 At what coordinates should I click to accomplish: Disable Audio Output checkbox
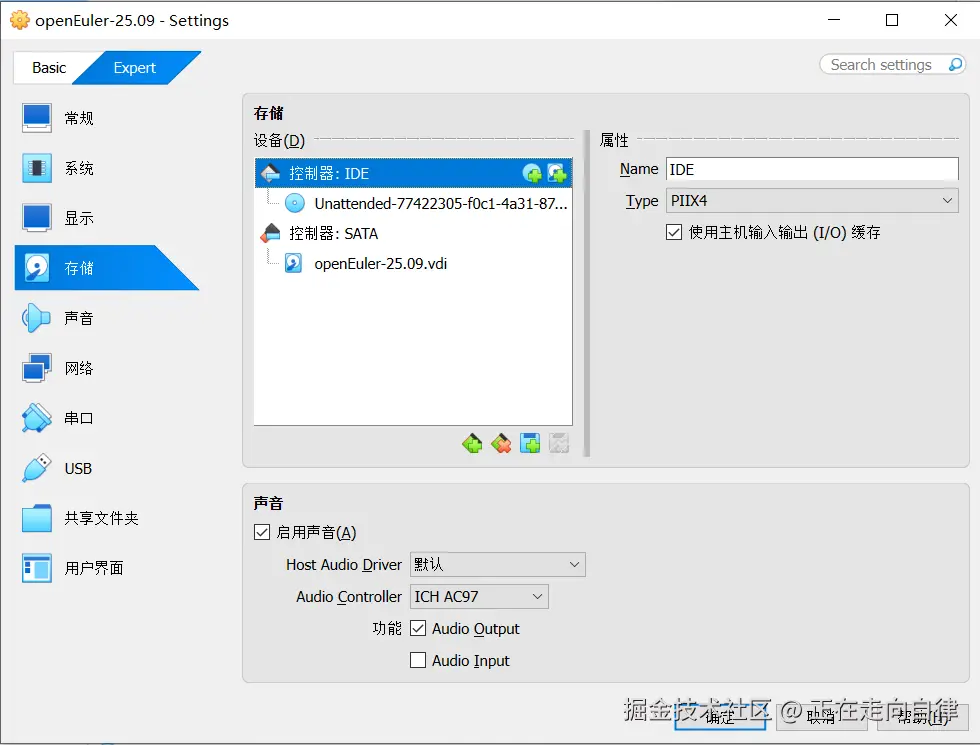click(x=418, y=628)
